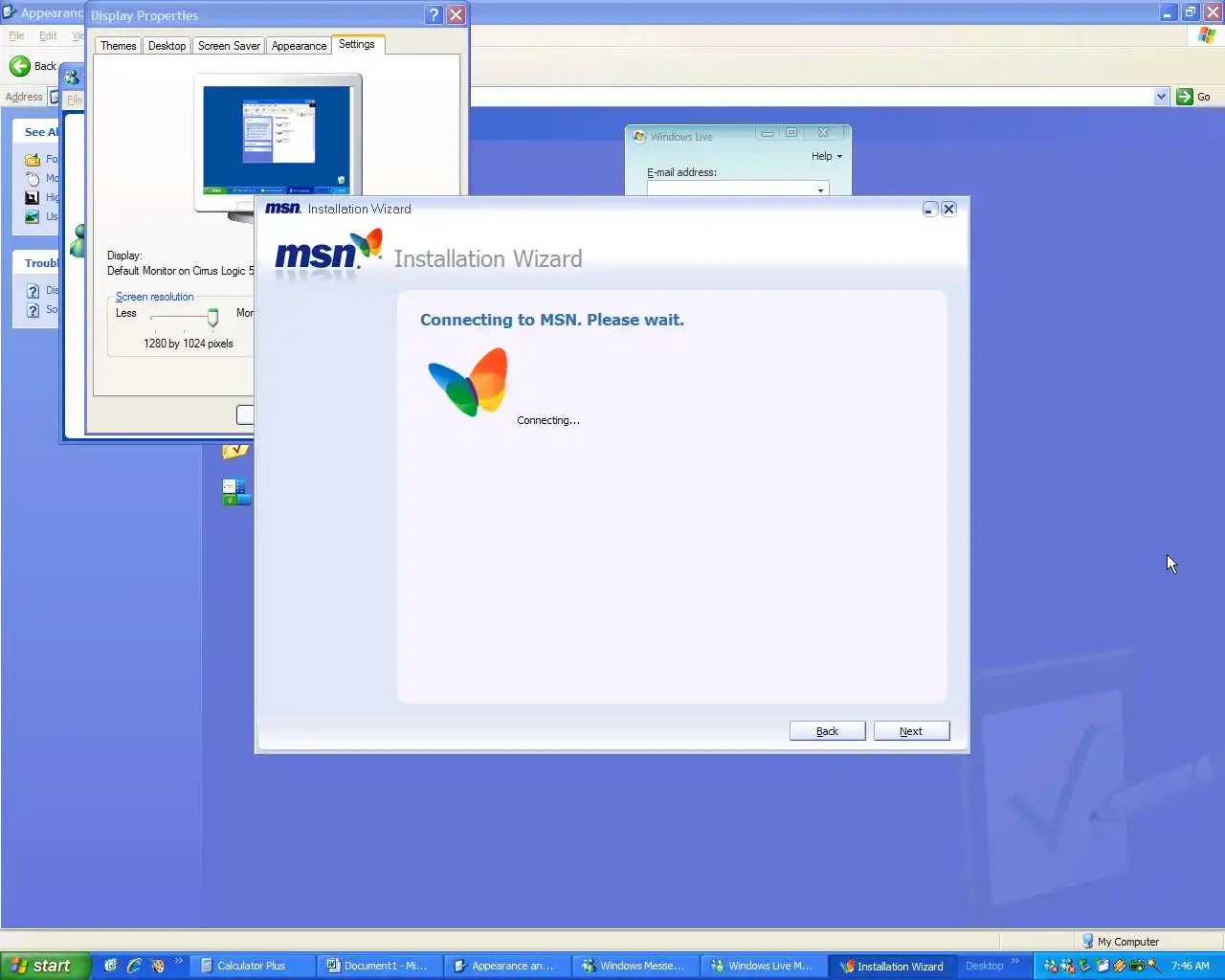
Task: Select the Settings tab
Action: [357, 44]
